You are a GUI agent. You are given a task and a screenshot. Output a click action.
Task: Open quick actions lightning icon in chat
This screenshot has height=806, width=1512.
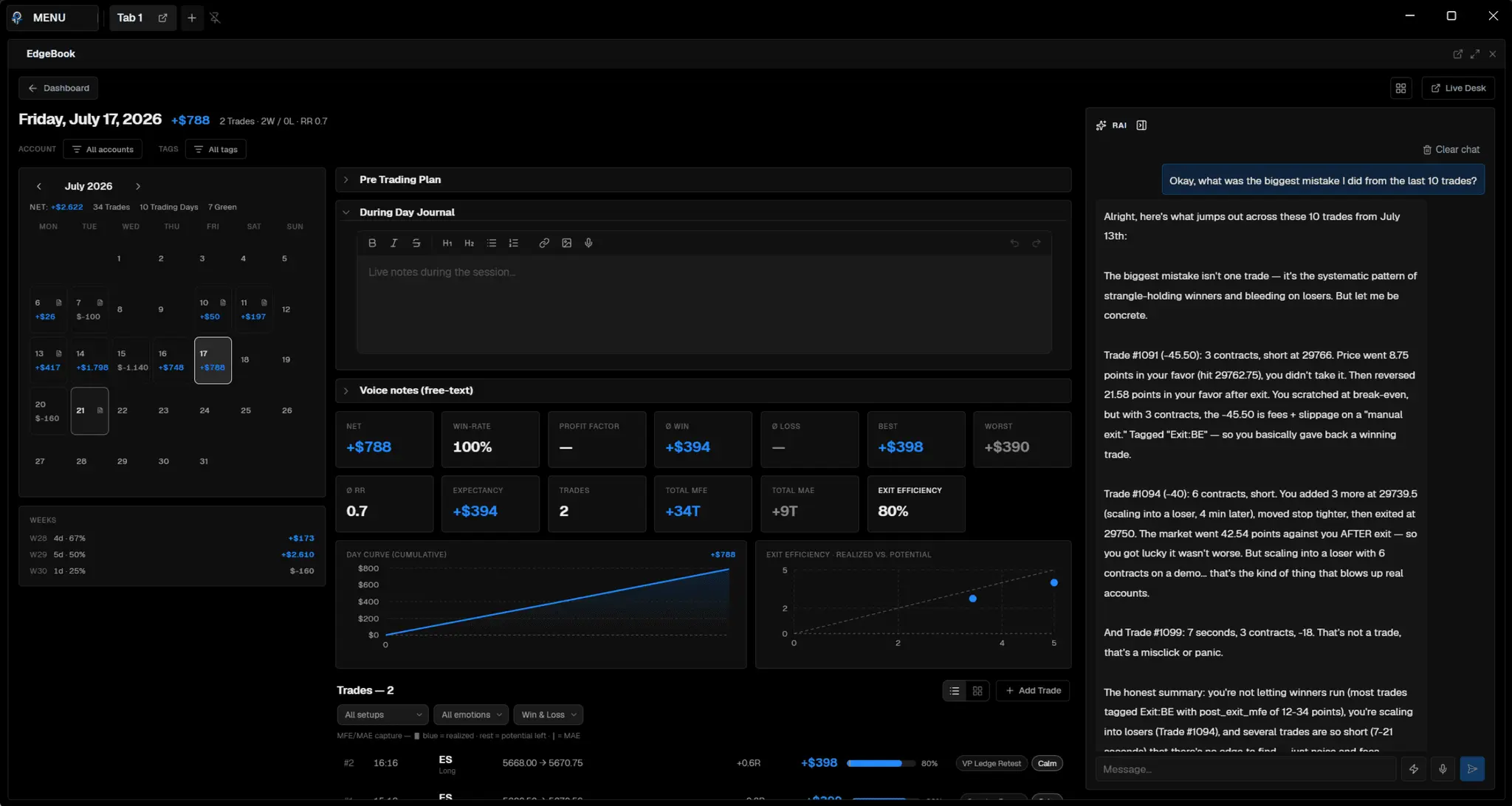[1414, 769]
